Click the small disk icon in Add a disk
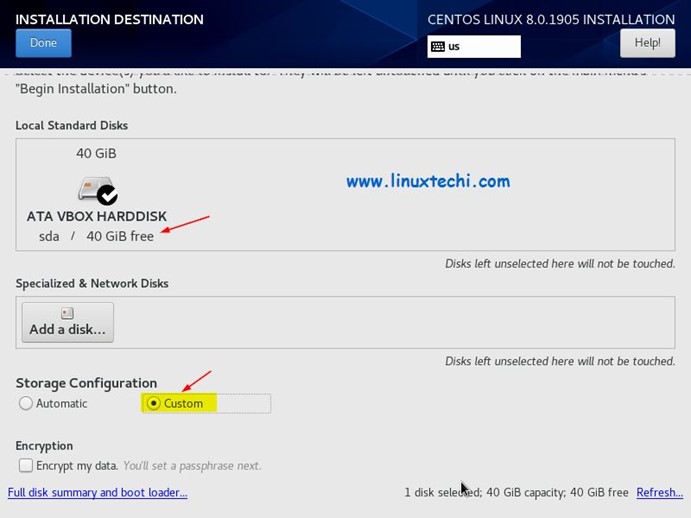The image size is (691, 518). click(67, 313)
